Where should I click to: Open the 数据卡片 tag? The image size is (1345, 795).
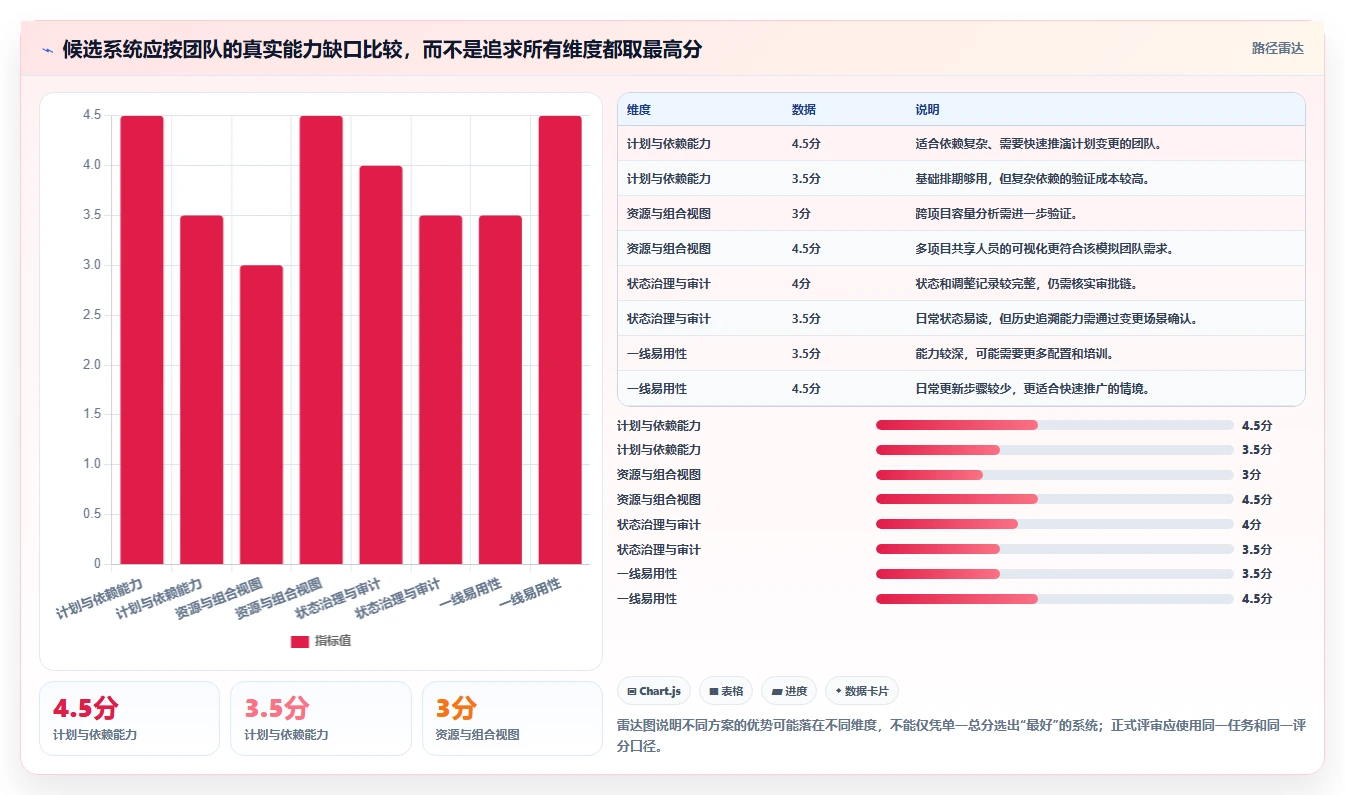[861, 691]
